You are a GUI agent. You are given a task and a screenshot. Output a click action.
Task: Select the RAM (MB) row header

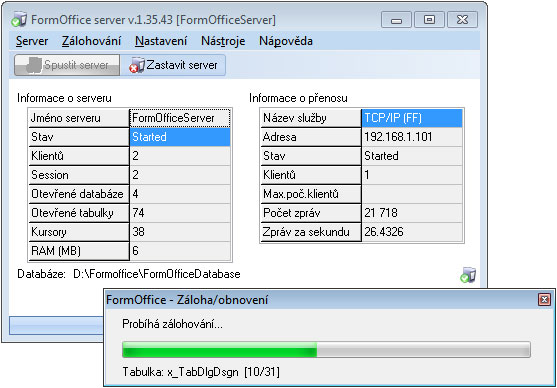pos(79,251)
